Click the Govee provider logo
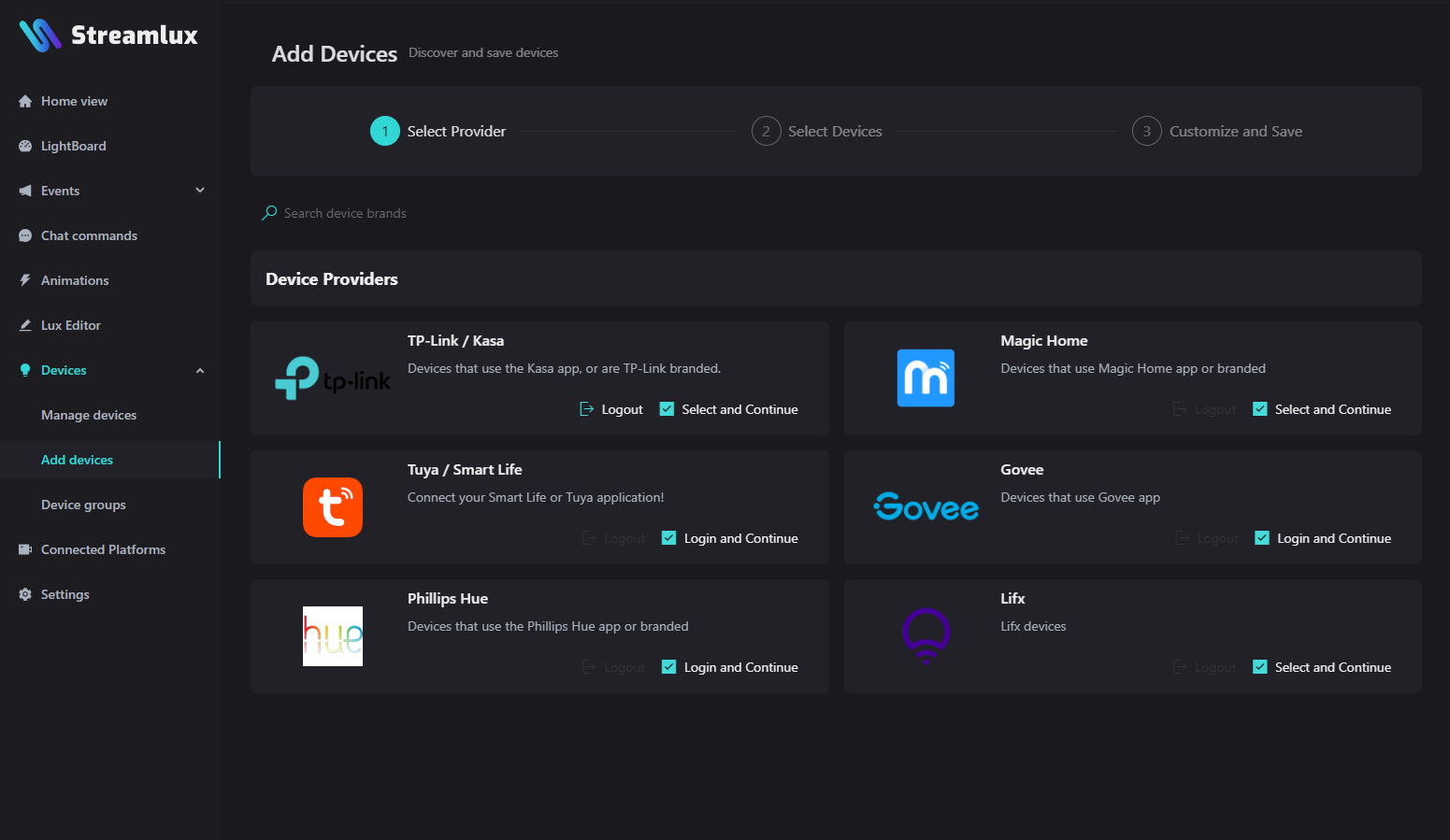This screenshot has width=1450, height=840. point(926,507)
